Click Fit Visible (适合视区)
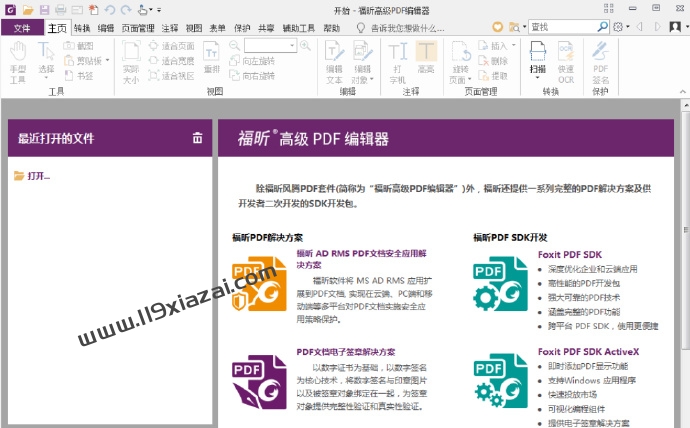Viewport: 690px width, 428px height. click(x=171, y=76)
